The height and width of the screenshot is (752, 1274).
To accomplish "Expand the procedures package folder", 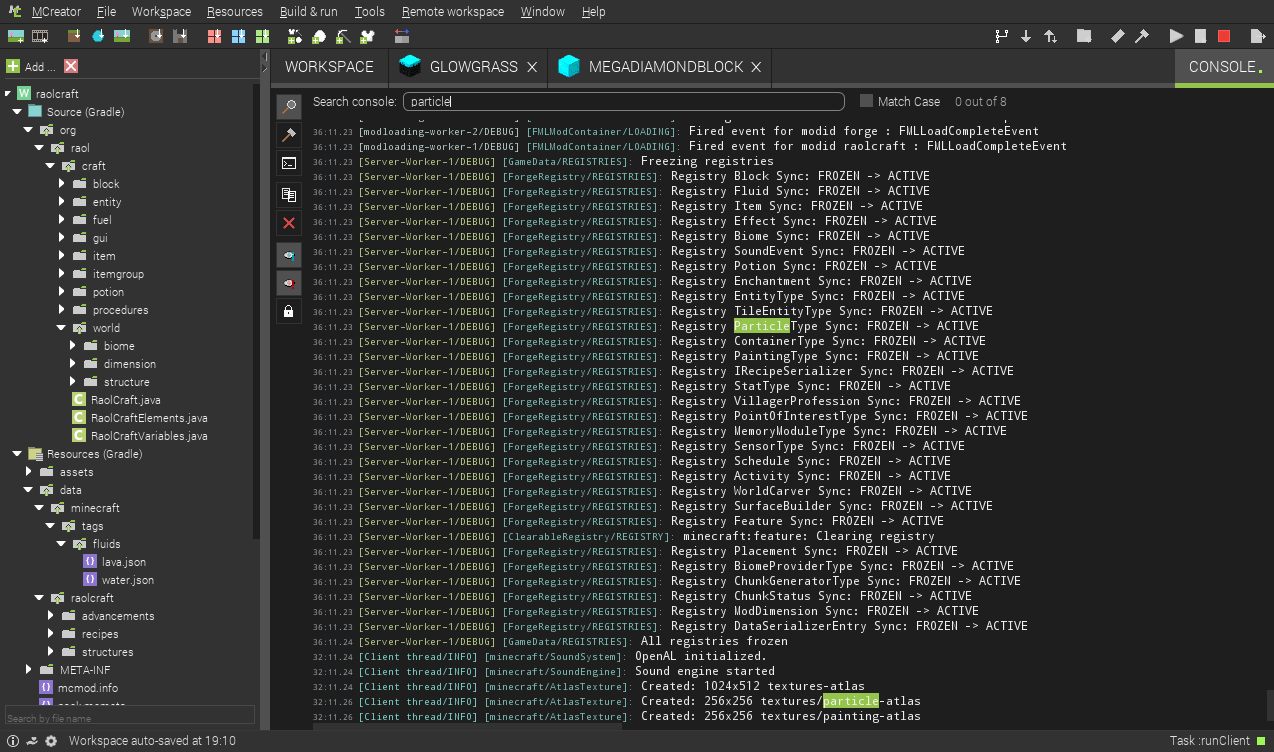I will (x=62, y=309).
